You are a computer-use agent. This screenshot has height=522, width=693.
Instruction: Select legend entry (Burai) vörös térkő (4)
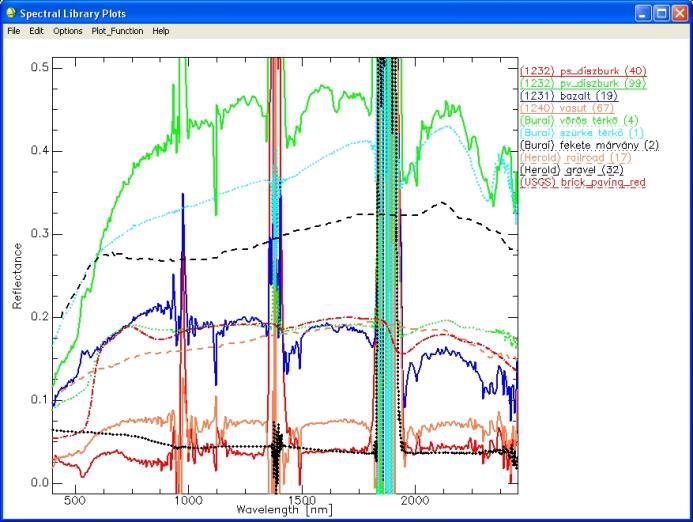[579, 121]
